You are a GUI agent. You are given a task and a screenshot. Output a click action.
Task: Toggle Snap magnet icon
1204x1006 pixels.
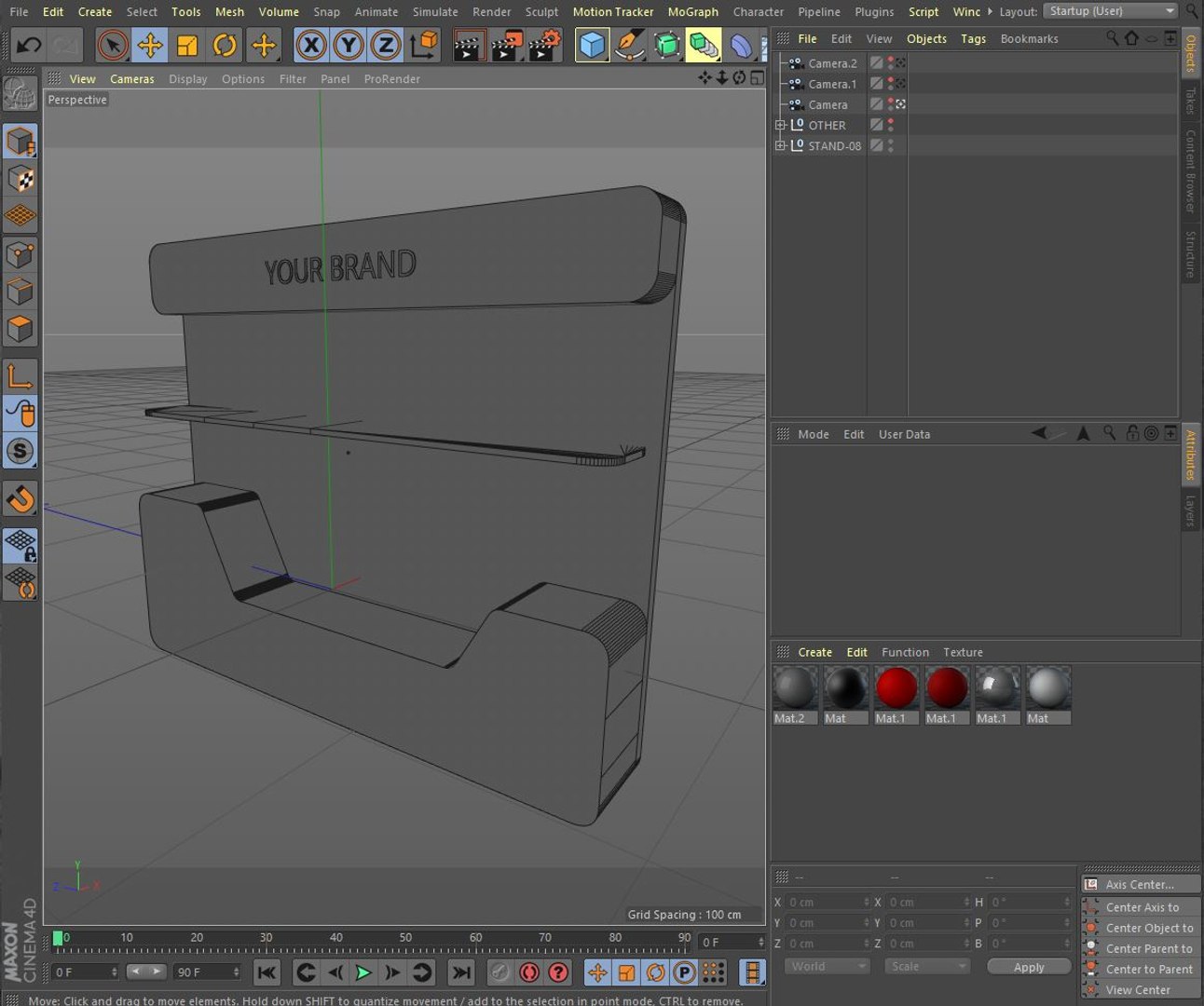21,500
